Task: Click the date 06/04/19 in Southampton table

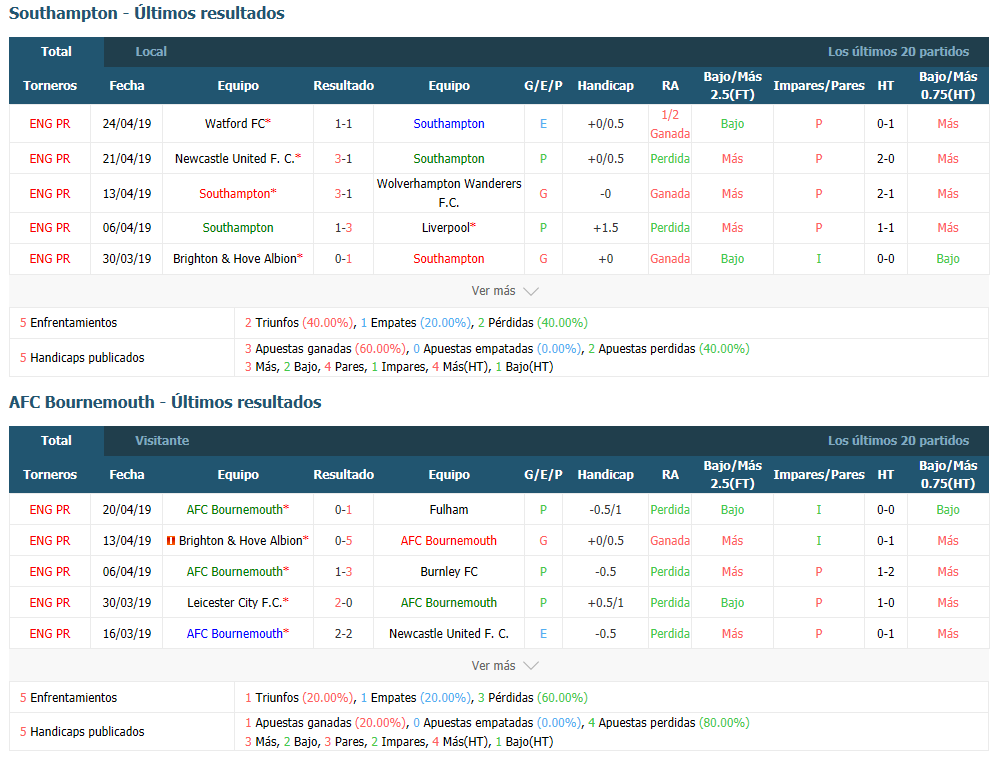Action: [127, 228]
